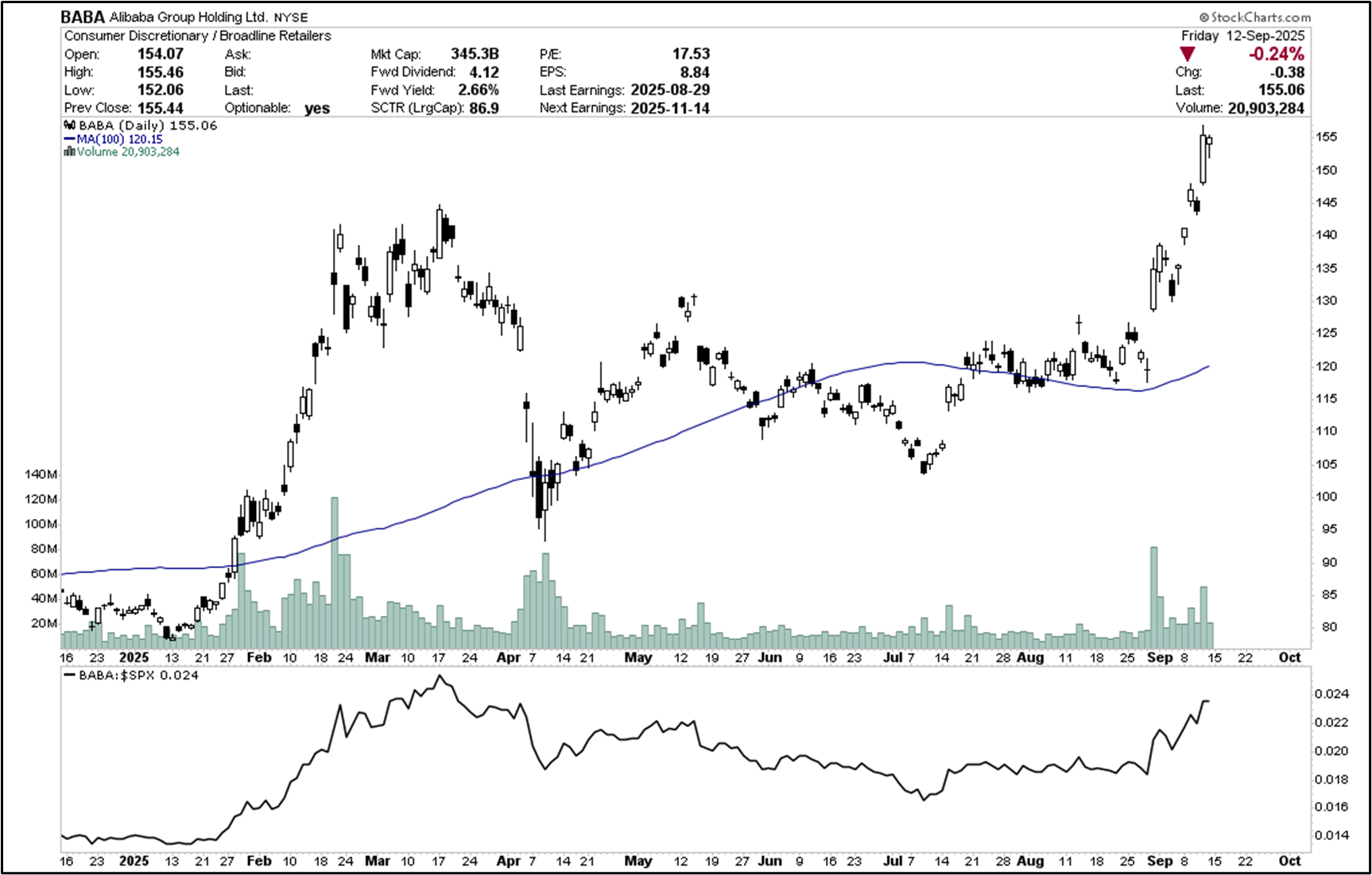Screen dimensions: 1372x875
Task: Click the Last price 155.06 on the right
Action: coord(1281,90)
